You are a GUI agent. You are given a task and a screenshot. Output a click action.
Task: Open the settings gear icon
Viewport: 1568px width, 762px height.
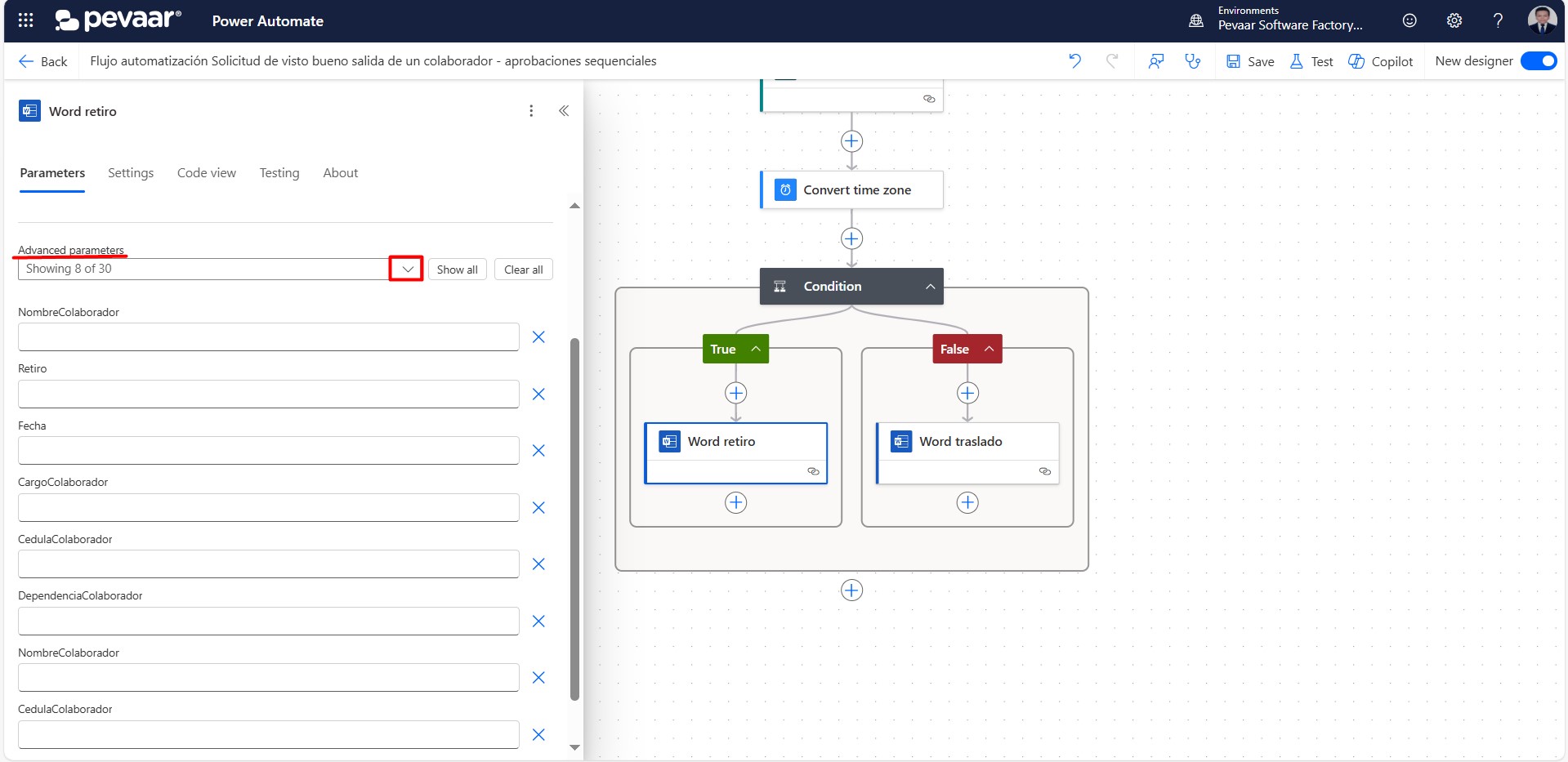(x=1454, y=20)
